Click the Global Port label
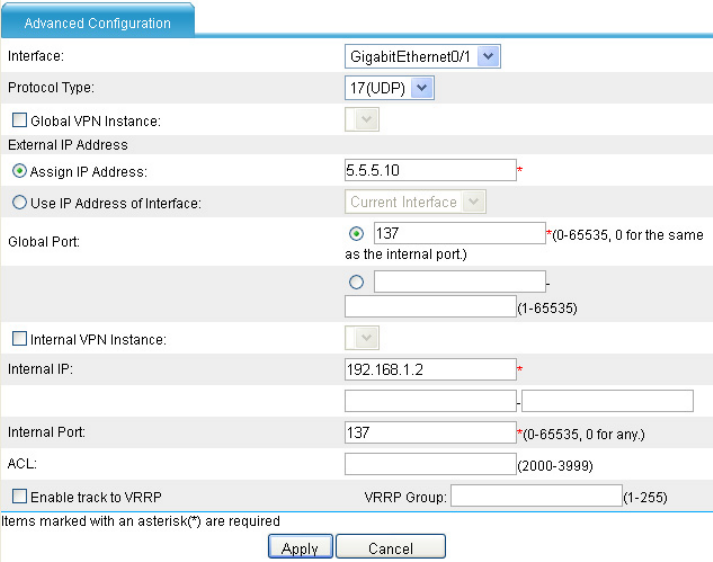The height and width of the screenshot is (562, 713). 44,241
